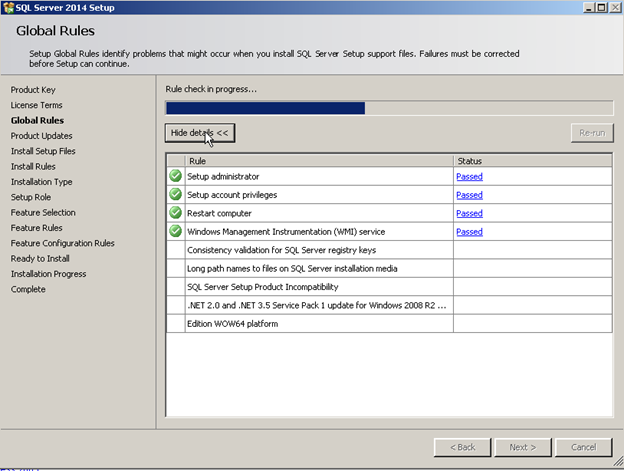624x471 pixels.
Task: Select Product Updates step in sidebar
Action: click(x=41, y=136)
